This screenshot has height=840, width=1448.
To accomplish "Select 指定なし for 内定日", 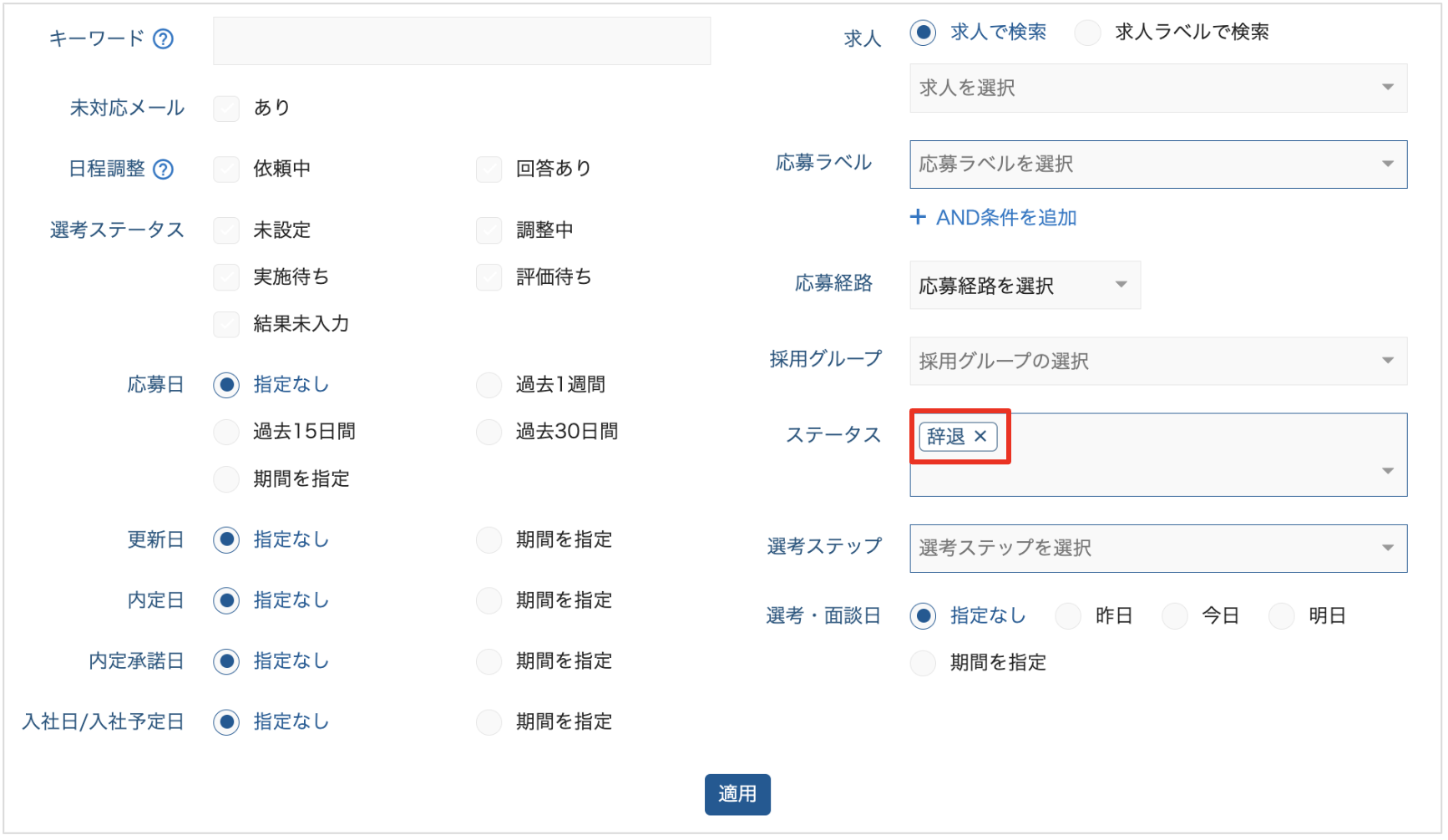I will pyautogui.click(x=226, y=600).
